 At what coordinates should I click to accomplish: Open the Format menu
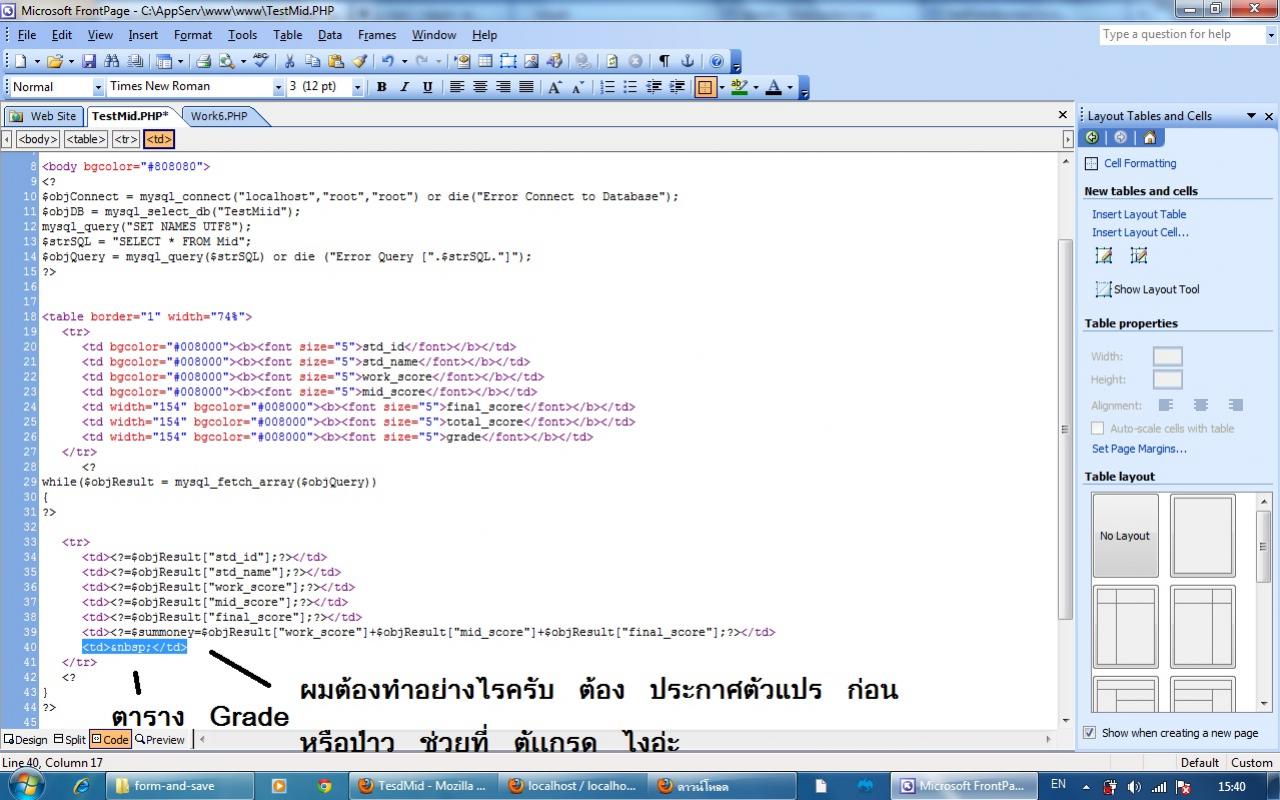point(193,35)
